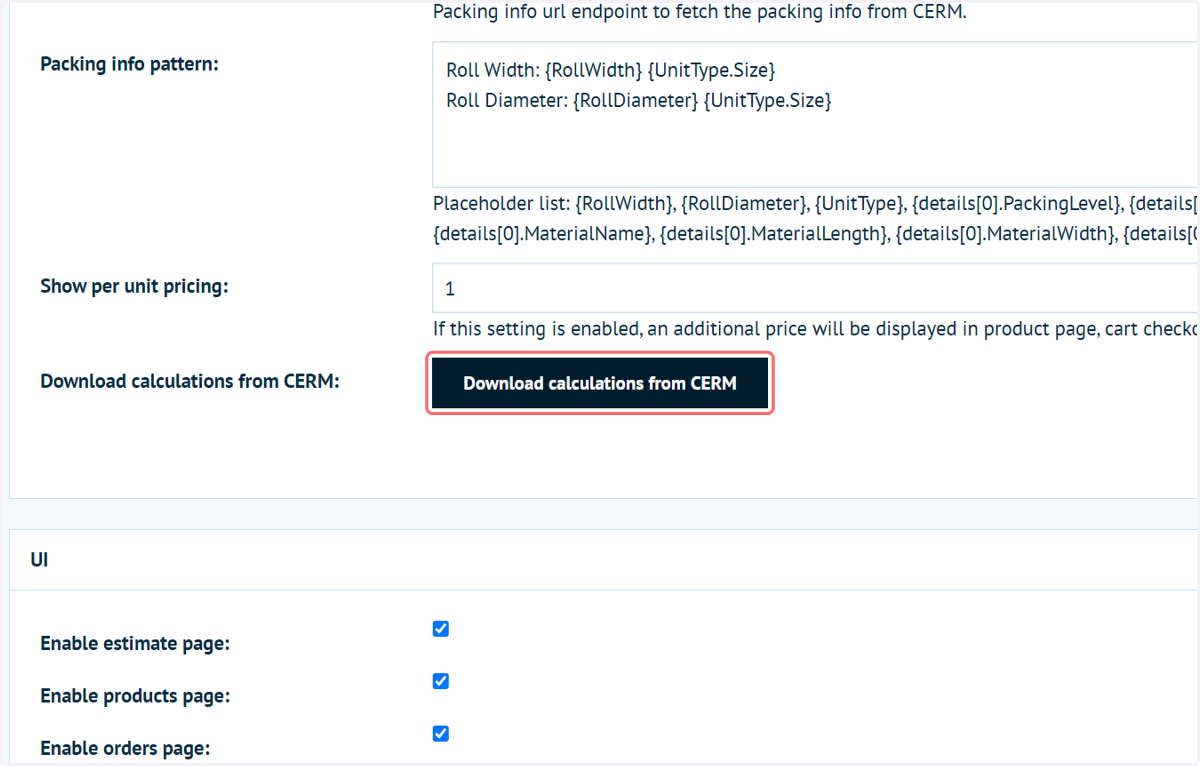Toggle the Enable estimate page checkbox
Image resolution: width=1200 pixels, height=766 pixels.
pyautogui.click(x=441, y=629)
